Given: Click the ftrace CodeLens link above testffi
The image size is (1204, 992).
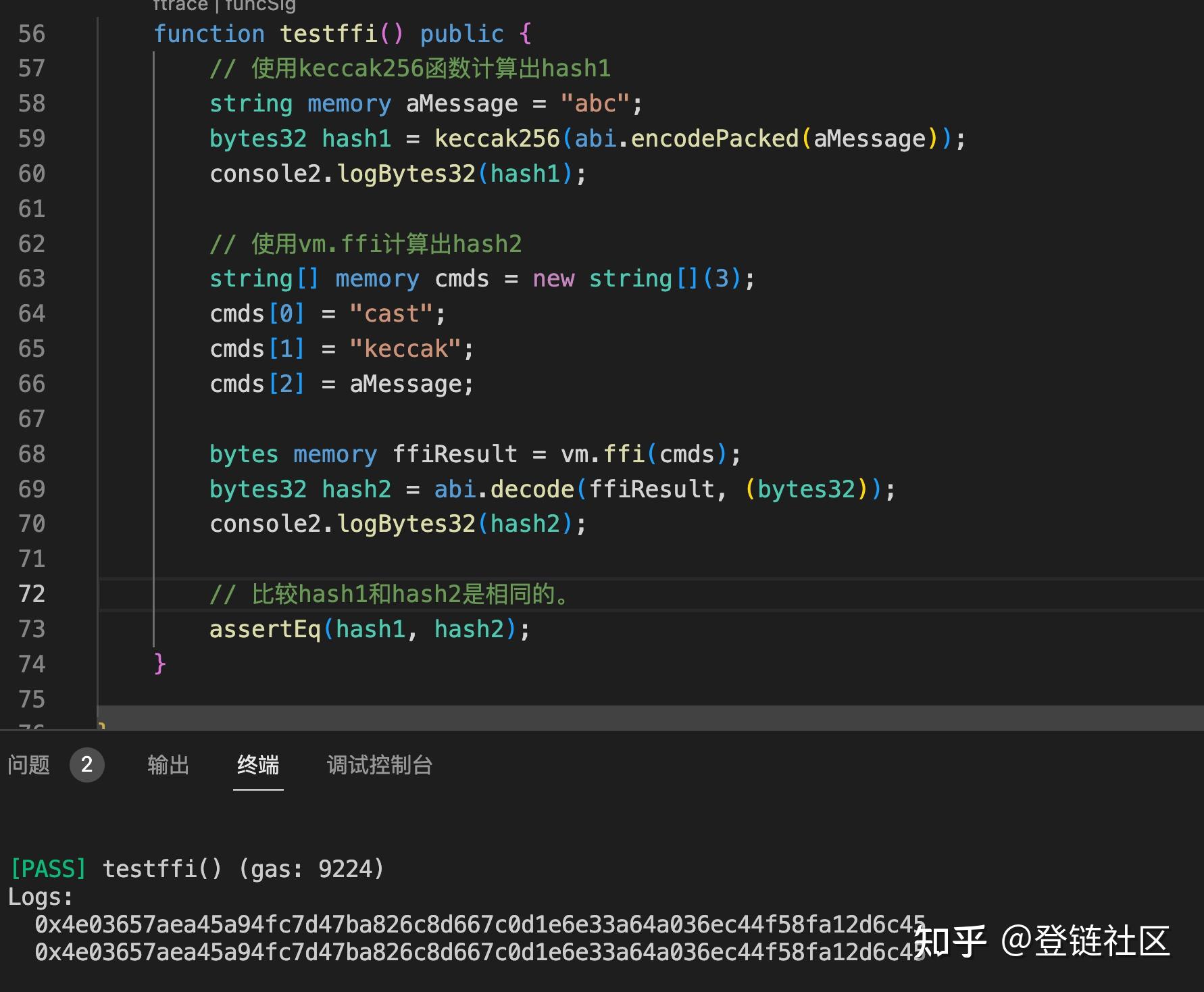Looking at the screenshot, I should [x=180, y=5].
